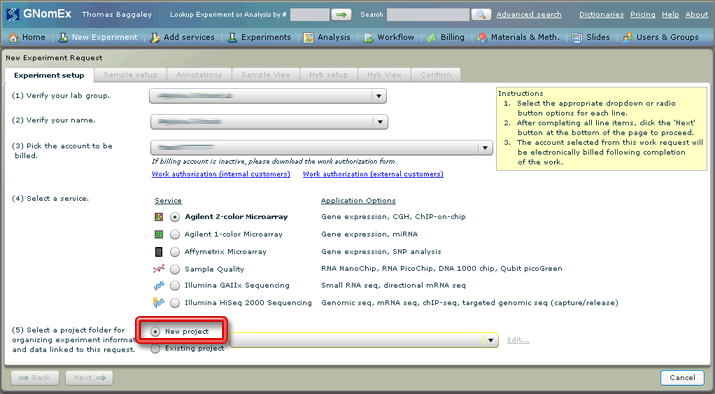The height and width of the screenshot is (394, 715).
Task: Click the magnifier search button
Action: click(x=481, y=15)
